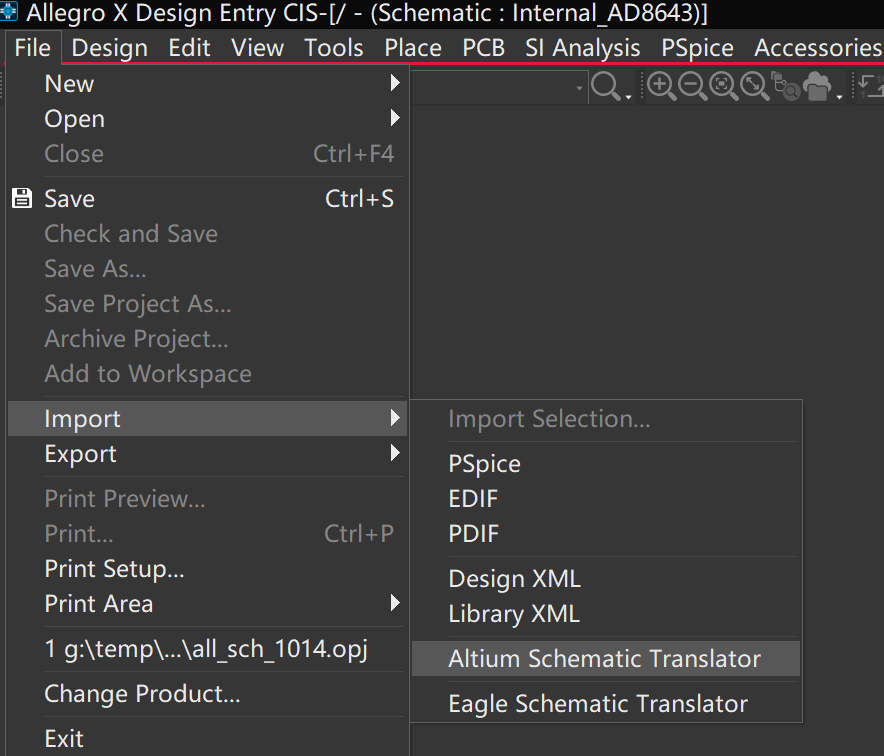Open the Design menu
Image resolution: width=884 pixels, height=756 pixels.
pos(109,48)
